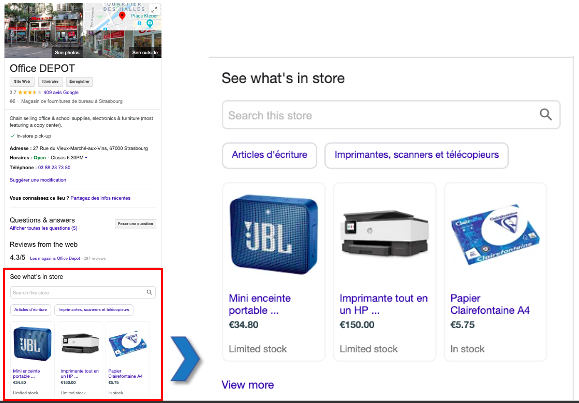
Task: Click the '€34.80' price on the enlarged JBL card
Action: [x=244, y=325]
